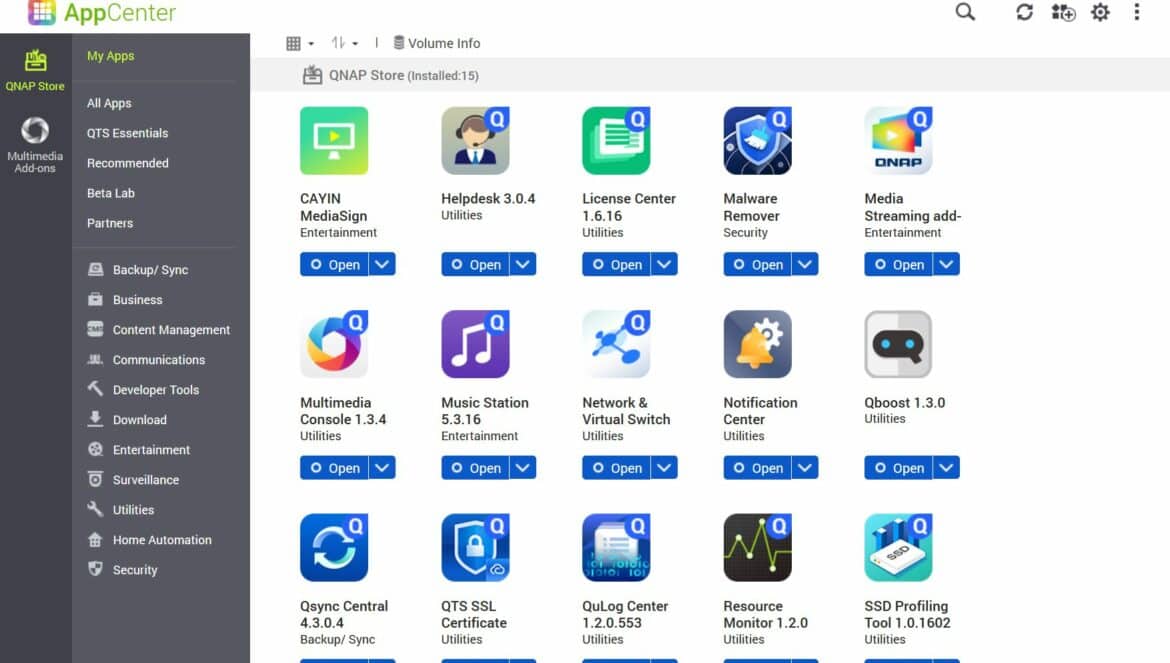Screen dimensions: 1170x663
Task: Click Volume Info in toolbar
Action: (437, 43)
